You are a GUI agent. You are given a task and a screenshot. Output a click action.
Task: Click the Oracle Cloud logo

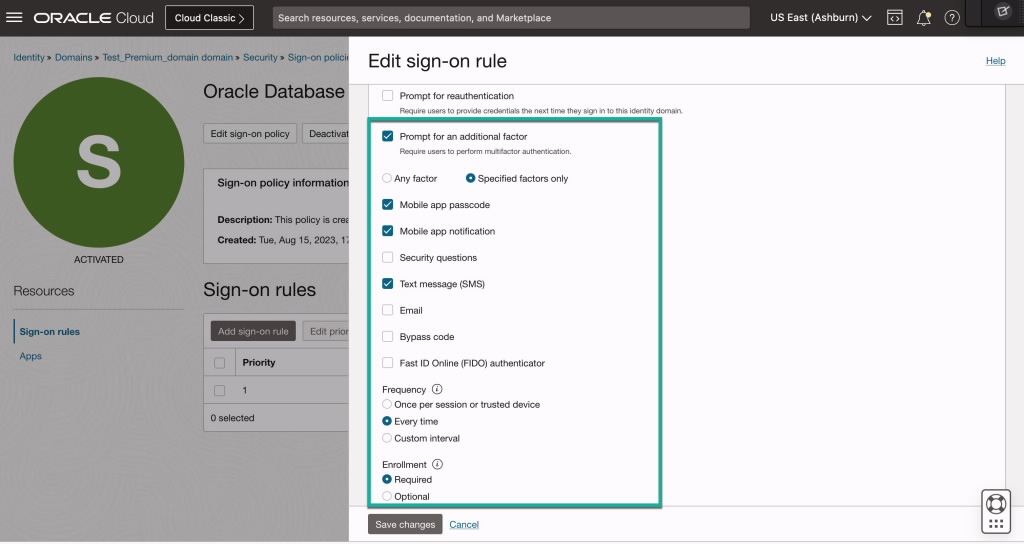94,18
